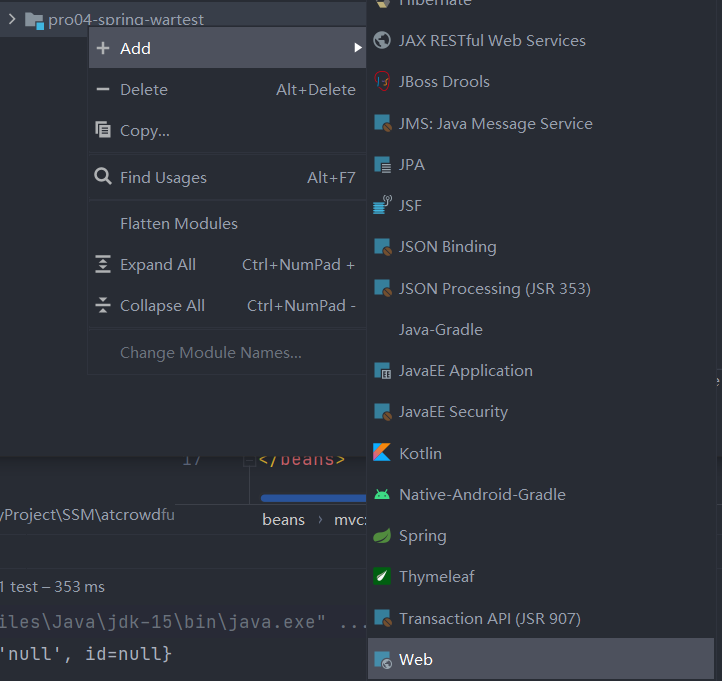Click the JavaEE Security icon

tap(383, 412)
